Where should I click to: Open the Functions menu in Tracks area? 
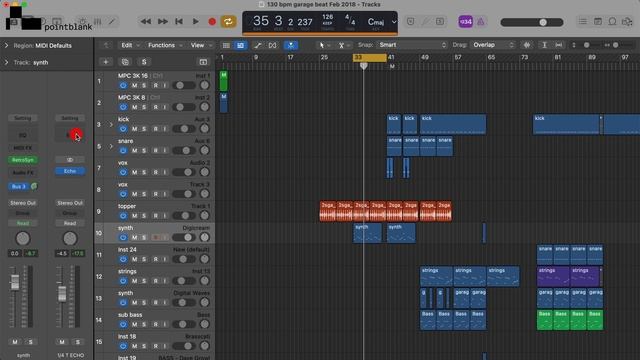[164, 45]
